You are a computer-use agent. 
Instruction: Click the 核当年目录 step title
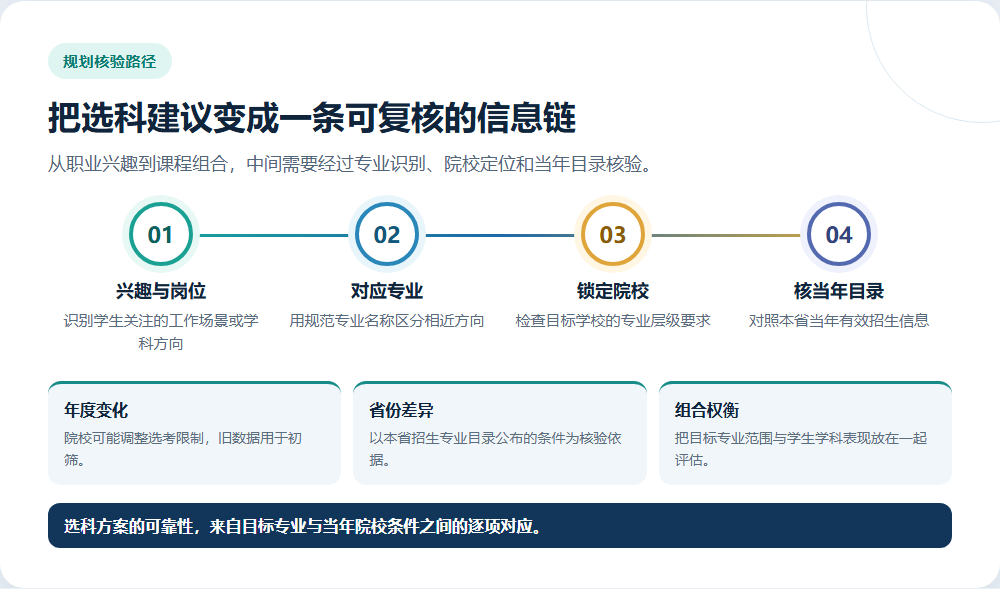point(839,291)
